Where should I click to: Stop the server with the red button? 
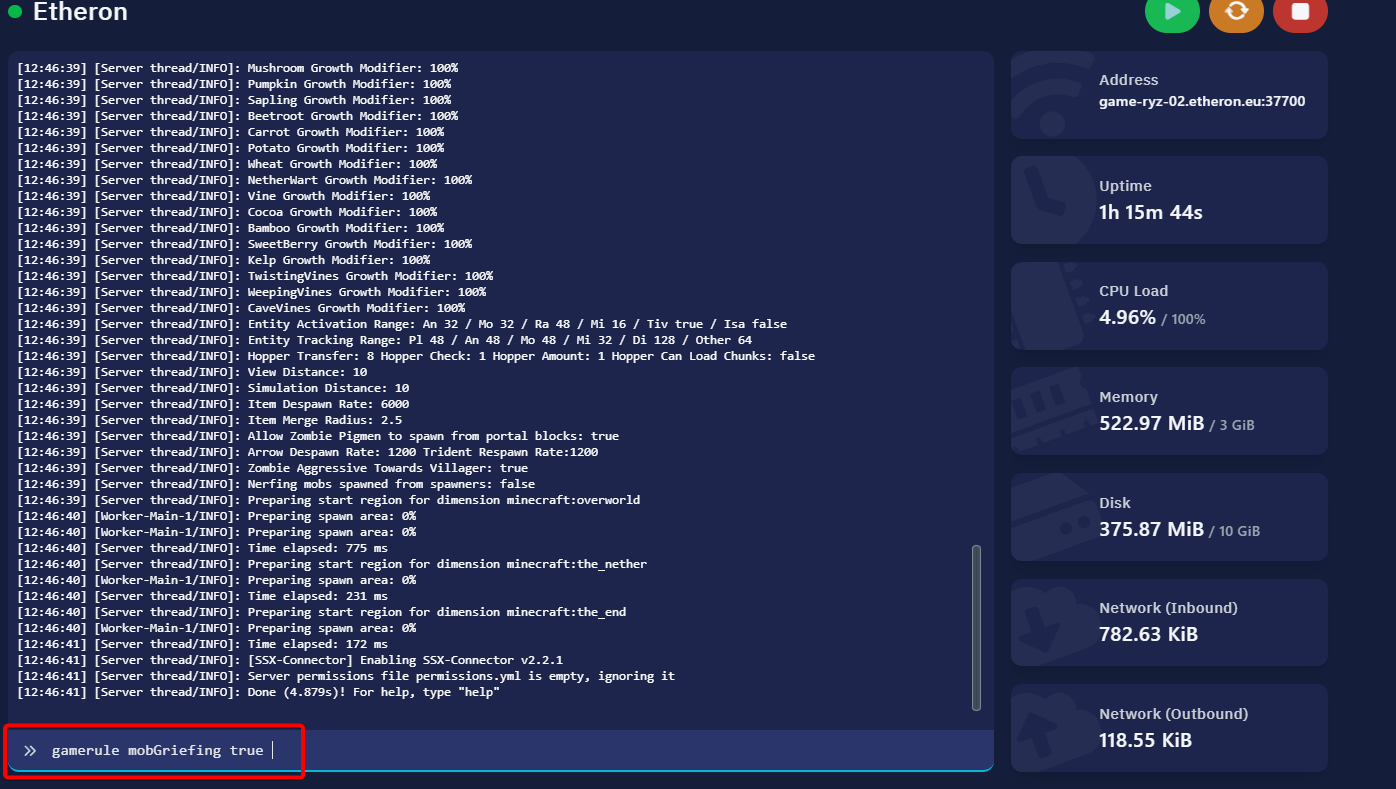[1300, 11]
